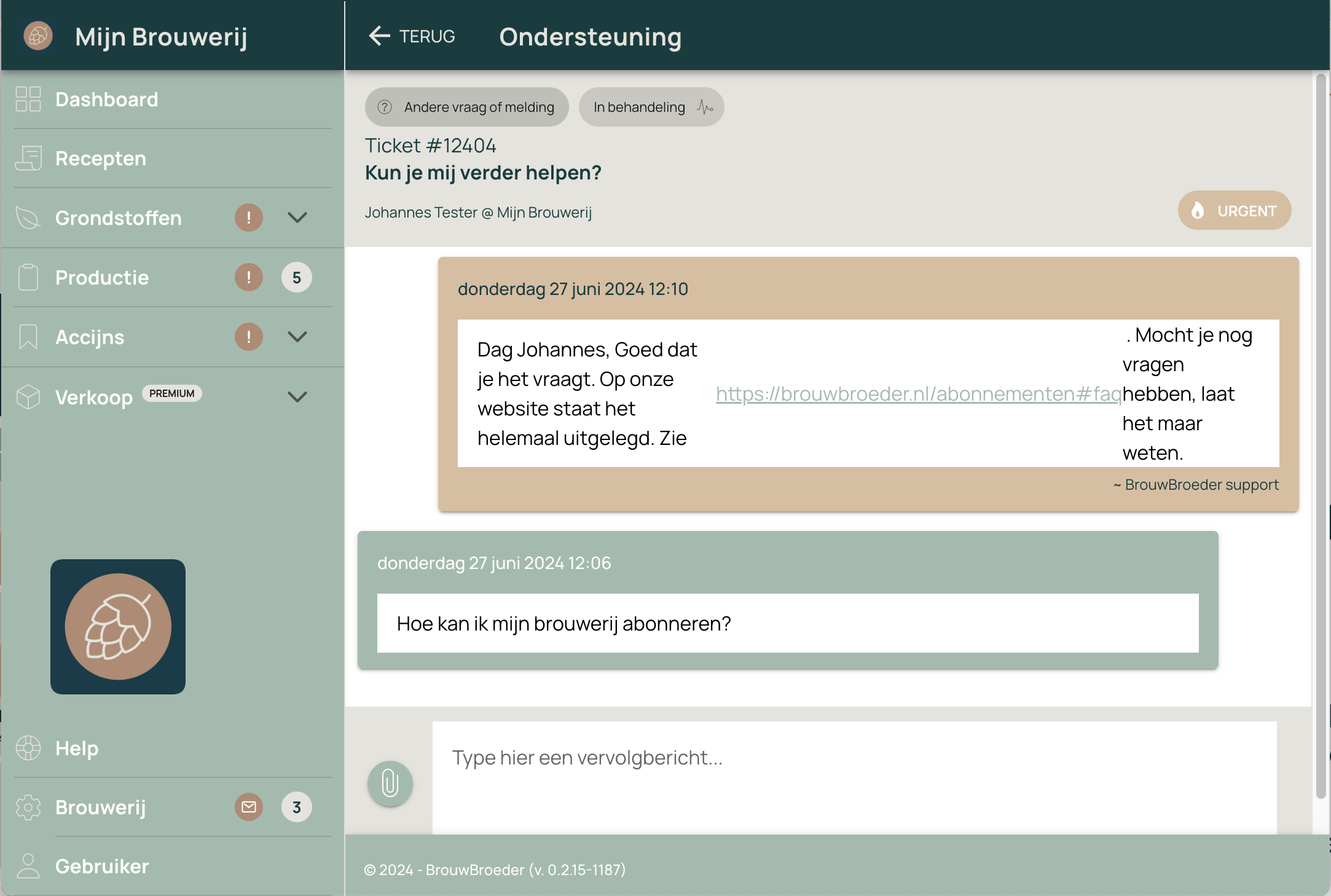The height and width of the screenshot is (896, 1331).
Task: Click the Dashboard grid icon
Action: 28,99
